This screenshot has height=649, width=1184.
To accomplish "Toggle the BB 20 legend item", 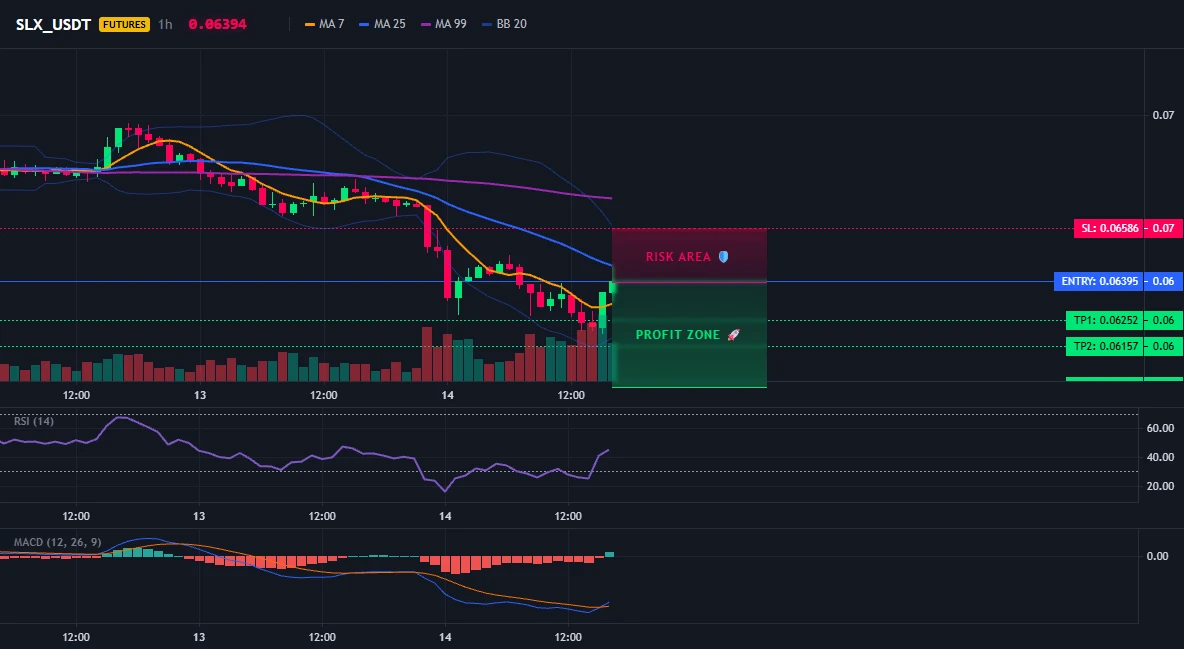I will click(504, 24).
